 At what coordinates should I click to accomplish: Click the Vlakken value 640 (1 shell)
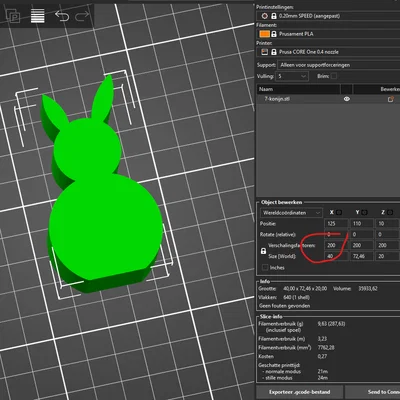tap(296, 297)
